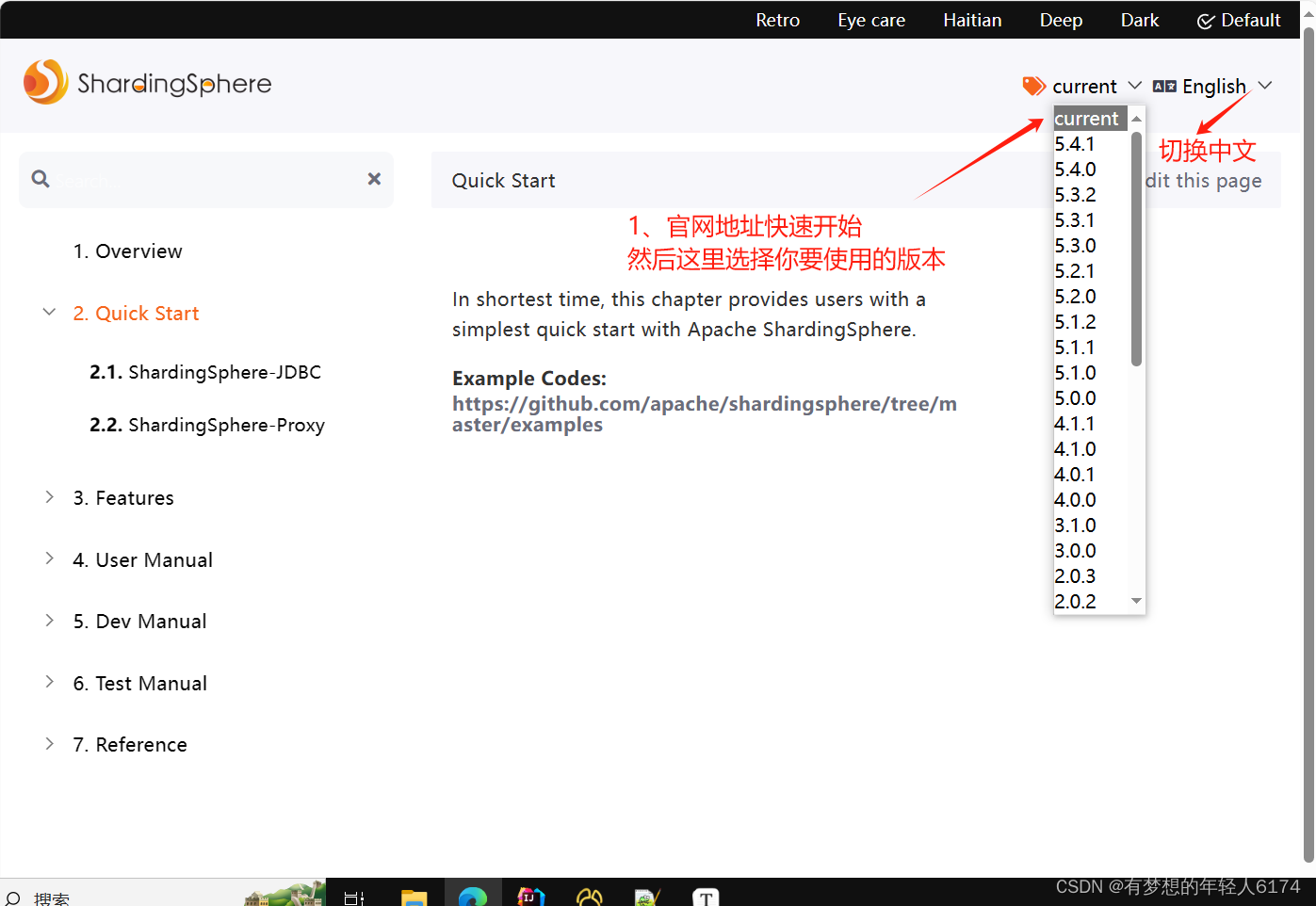
Task: Click the orange version tag icon
Action: pos(1034,87)
